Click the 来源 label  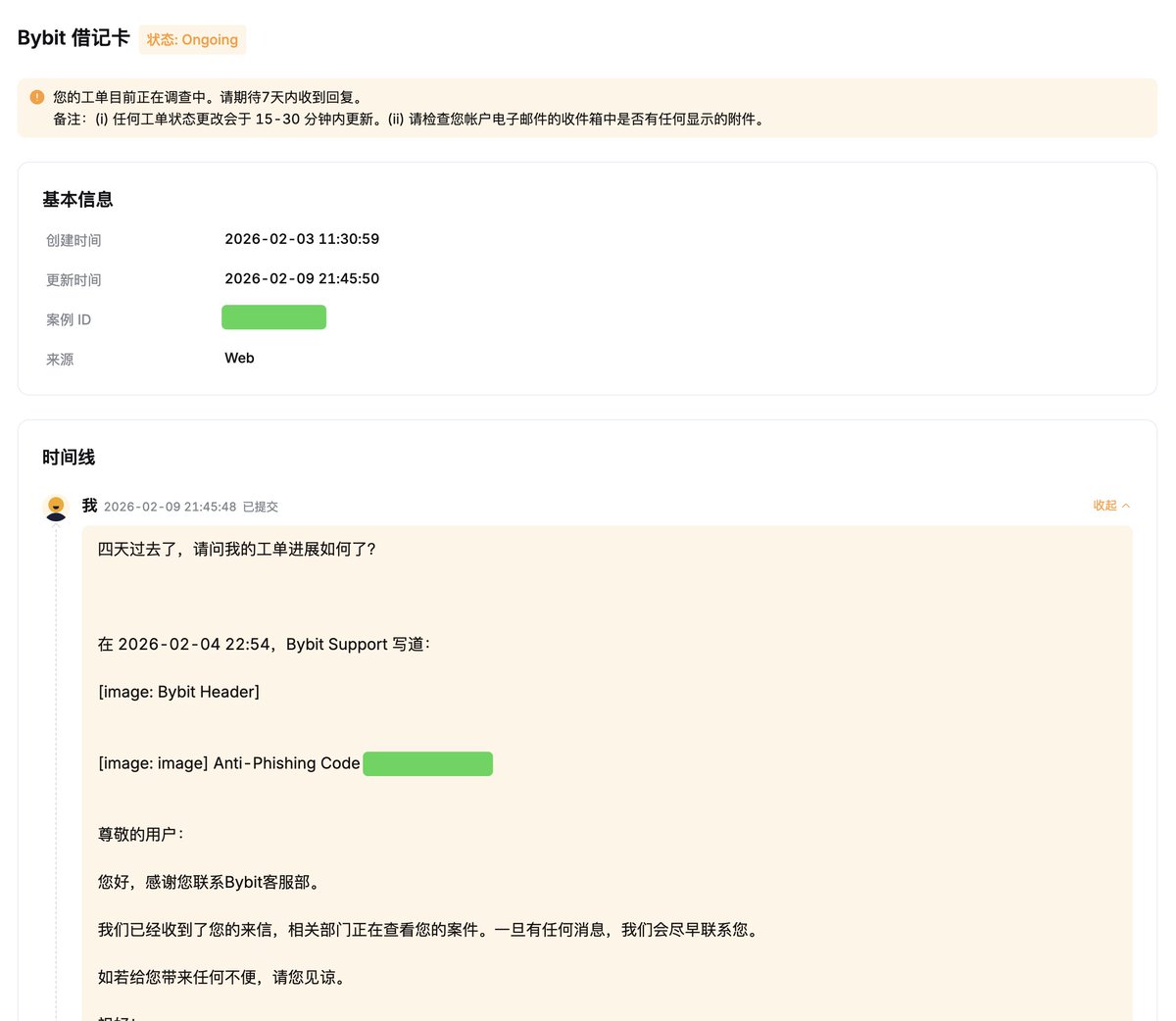pyautogui.click(x=60, y=360)
